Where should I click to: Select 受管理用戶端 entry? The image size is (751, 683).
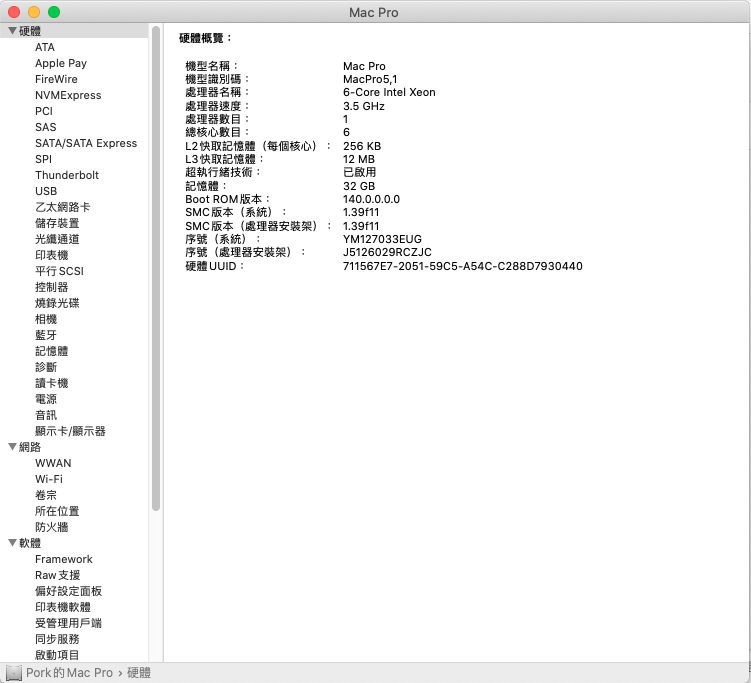click(68, 623)
